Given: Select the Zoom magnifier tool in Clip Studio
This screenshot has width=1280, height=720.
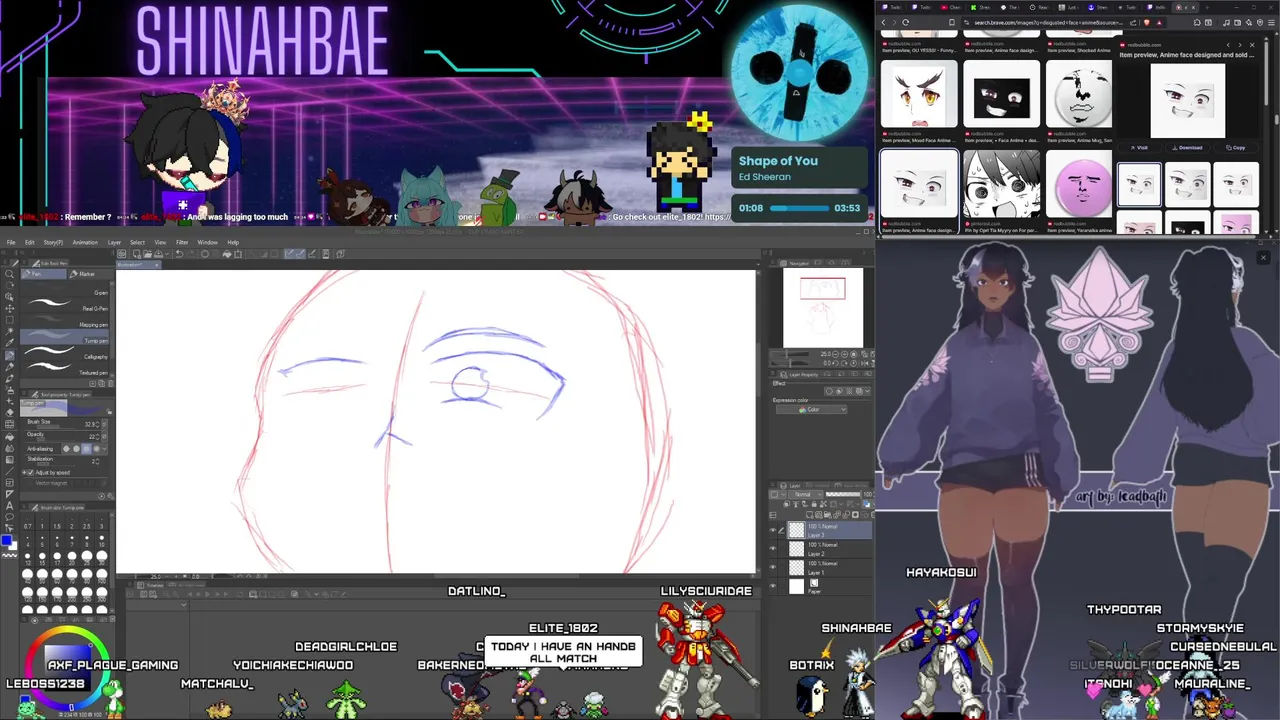Looking at the screenshot, I should pos(9,274).
